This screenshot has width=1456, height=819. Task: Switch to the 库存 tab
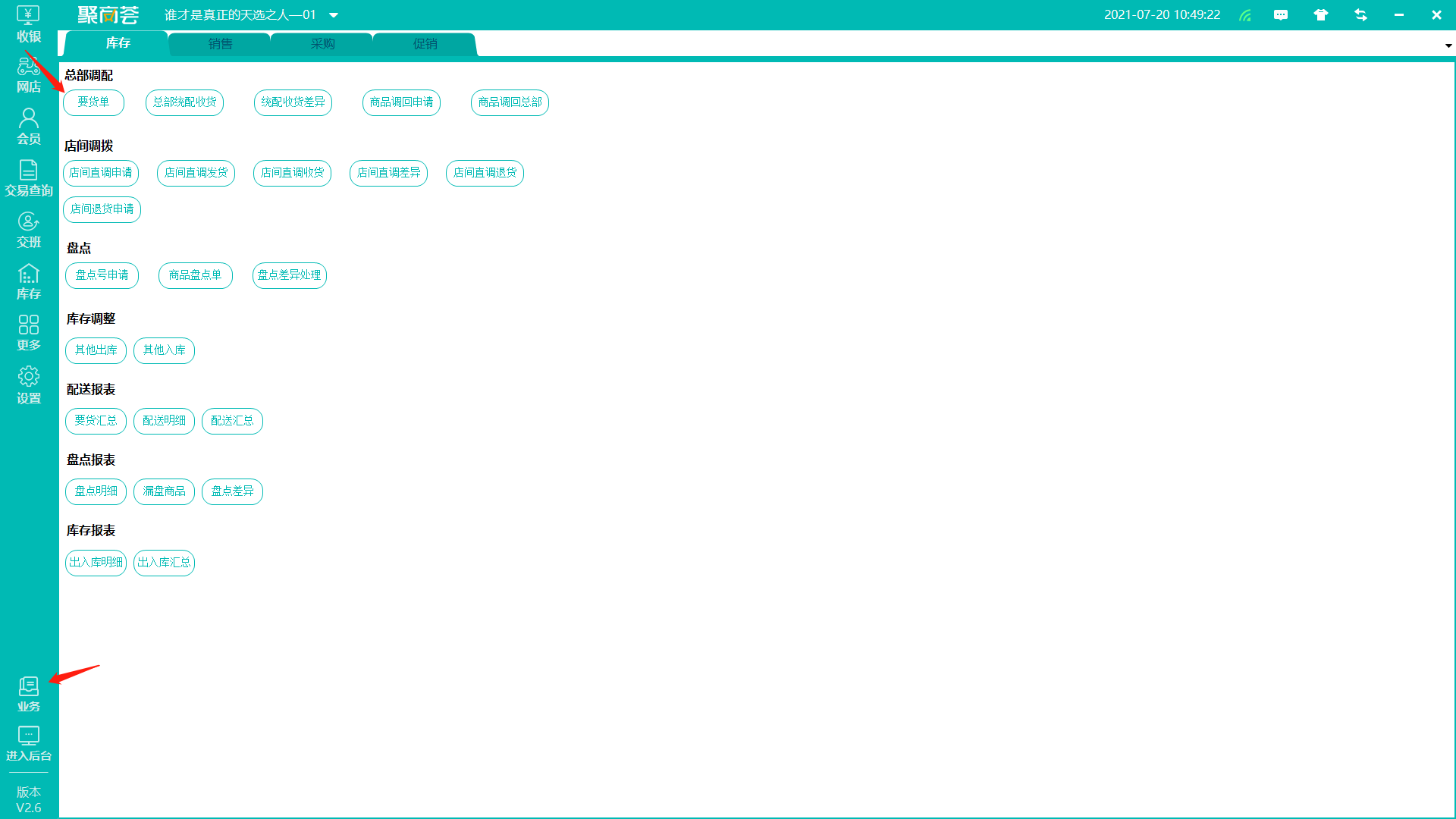tap(118, 43)
